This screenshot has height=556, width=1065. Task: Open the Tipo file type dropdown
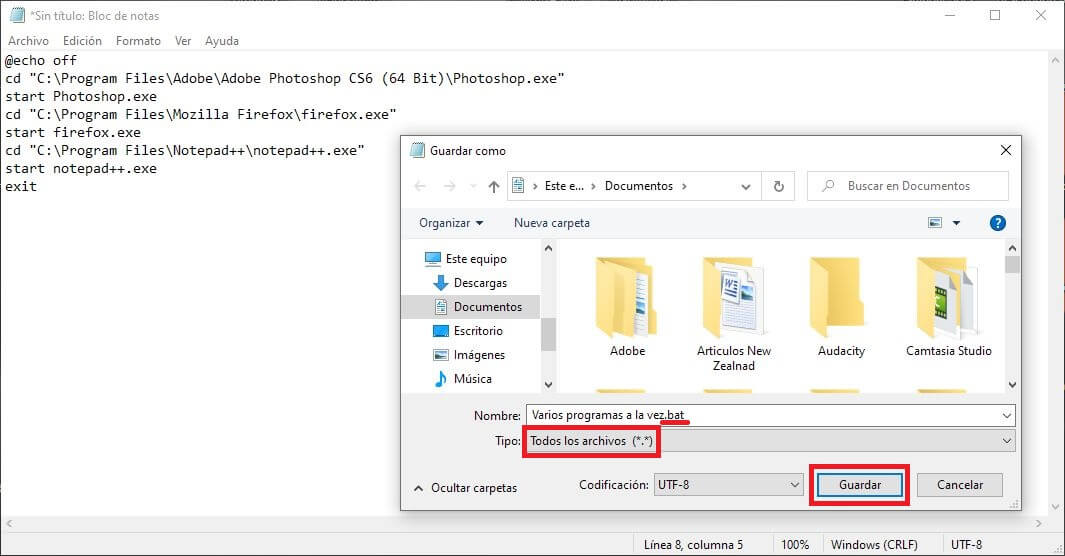tap(770, 441)
